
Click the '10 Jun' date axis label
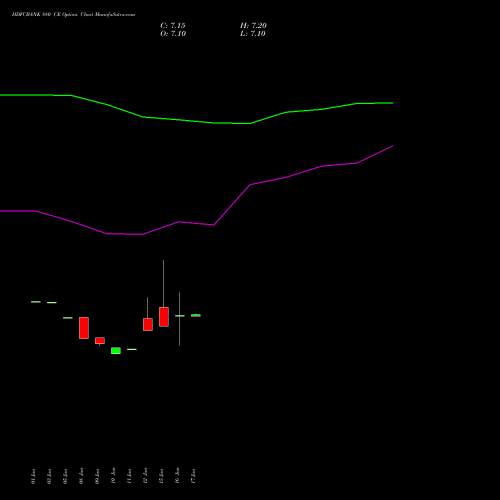[113, 476]
